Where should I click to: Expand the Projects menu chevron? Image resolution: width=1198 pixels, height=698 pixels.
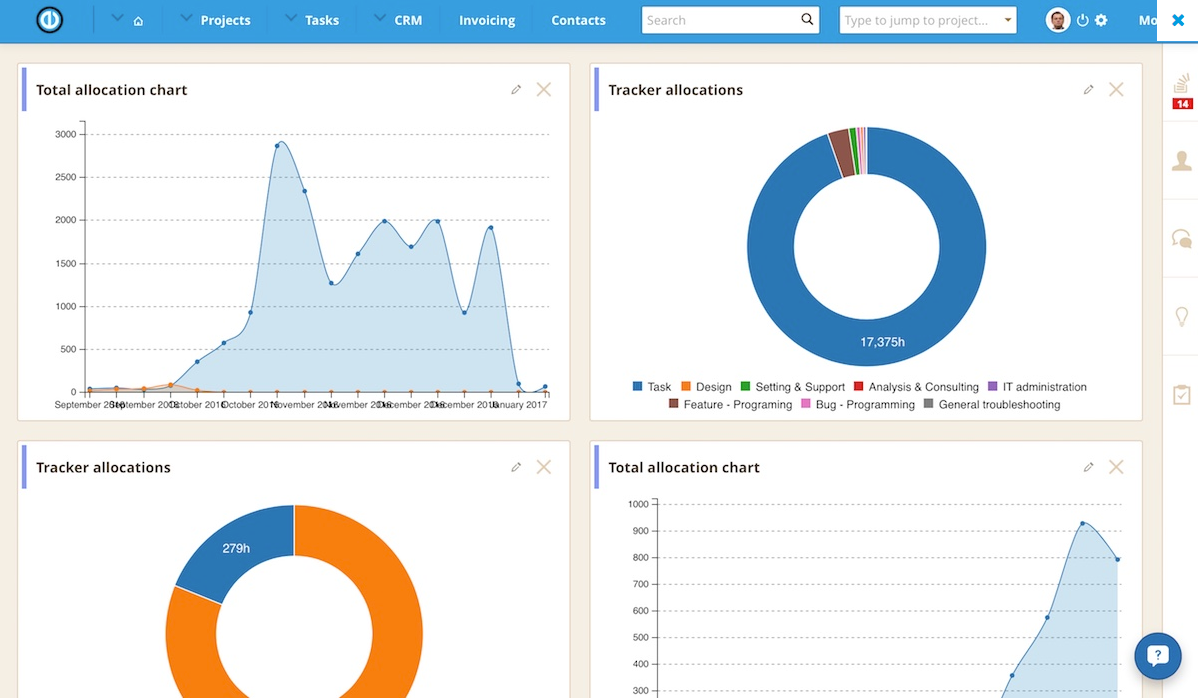pyautogui.click(x=186, y=18)
